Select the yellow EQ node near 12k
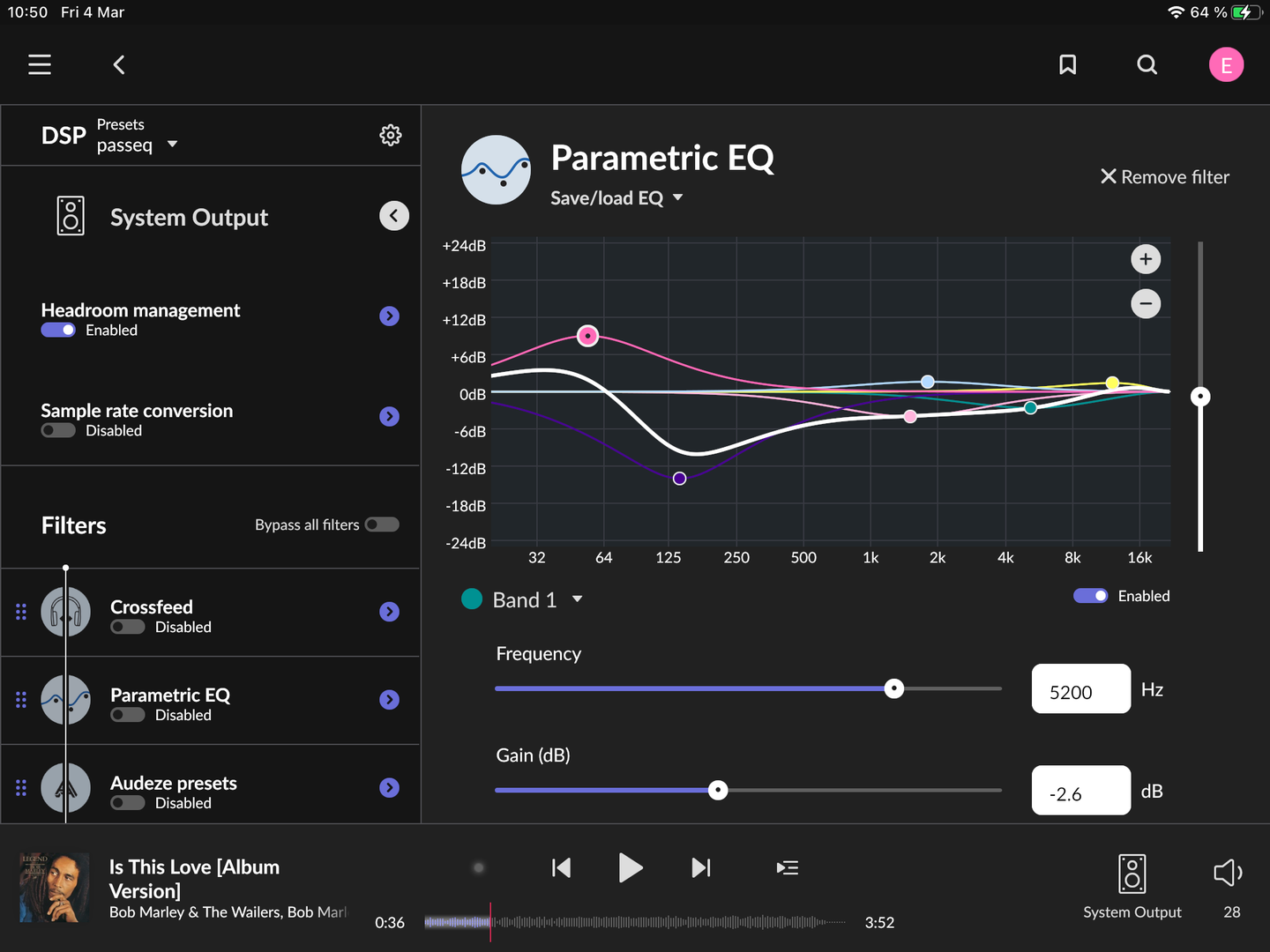The height and width of the screenshot is (952, 1270). pyautogui.click(x=1113, y=383)
